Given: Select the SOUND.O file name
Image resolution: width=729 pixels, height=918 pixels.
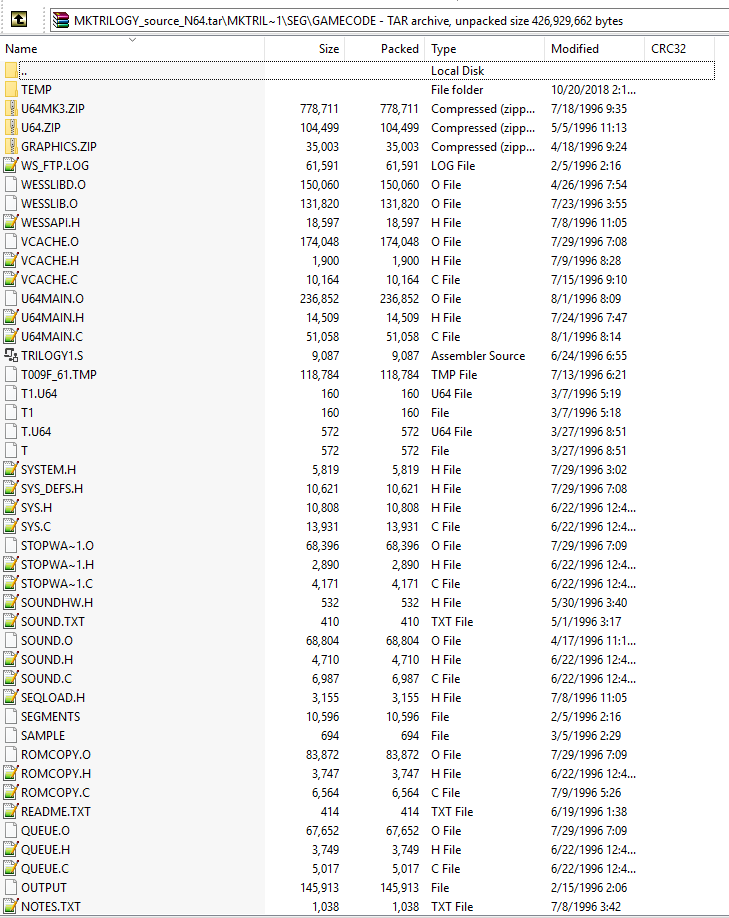Looking at the screenshot, I should [47, 640].
